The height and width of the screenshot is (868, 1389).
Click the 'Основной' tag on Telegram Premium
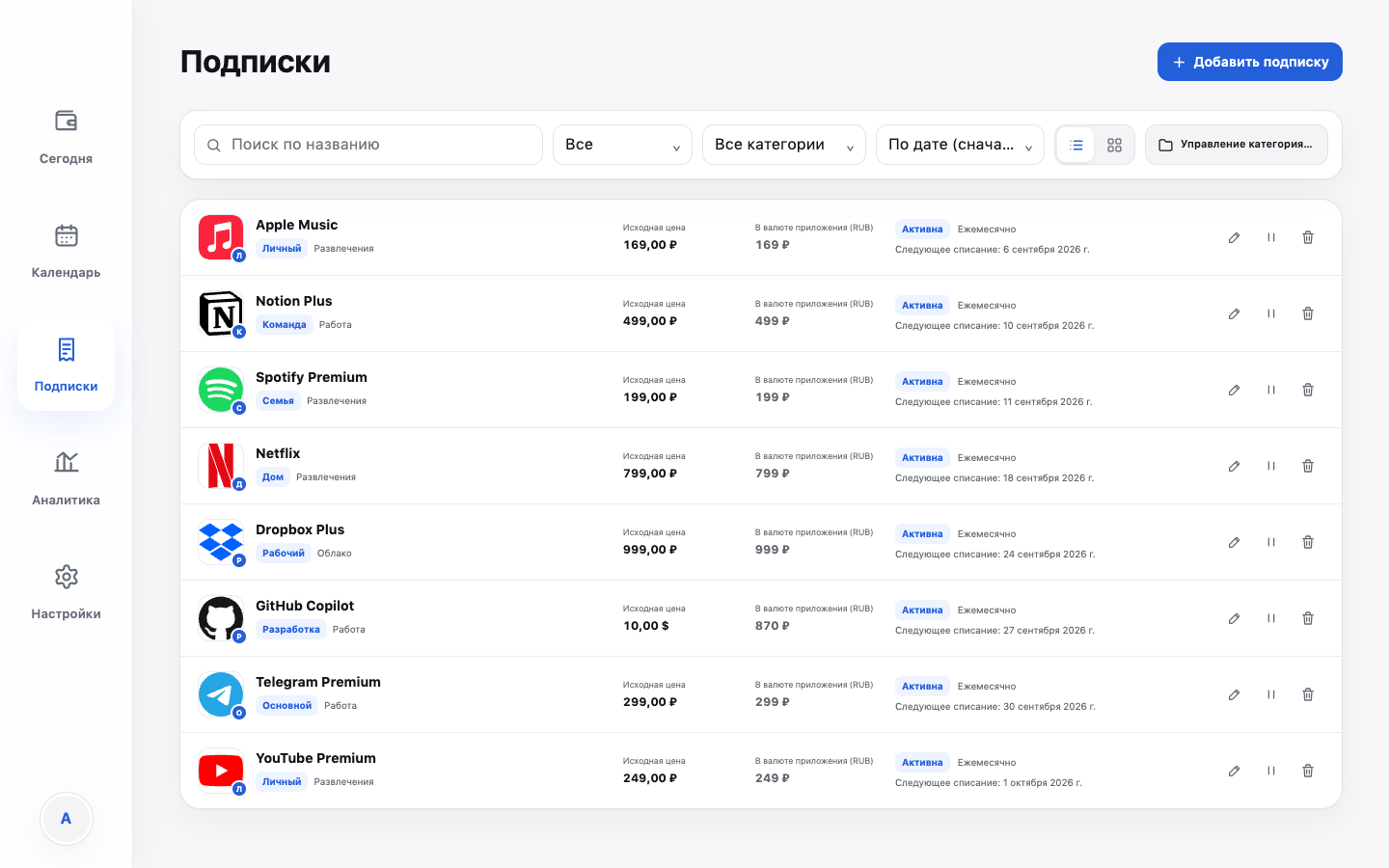point(287,706)
